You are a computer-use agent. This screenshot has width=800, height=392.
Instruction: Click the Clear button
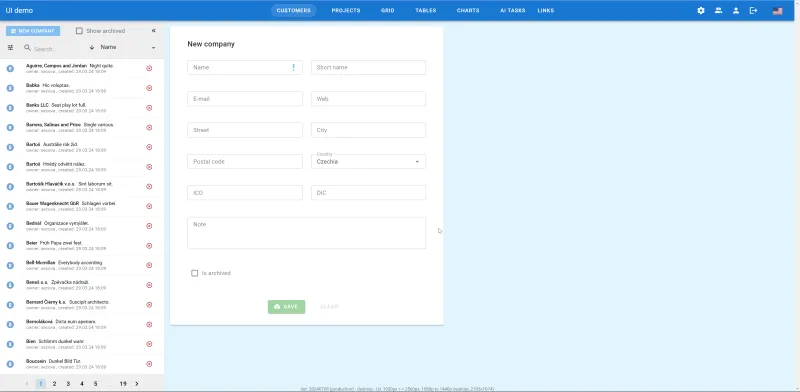[x=329, y=307]
